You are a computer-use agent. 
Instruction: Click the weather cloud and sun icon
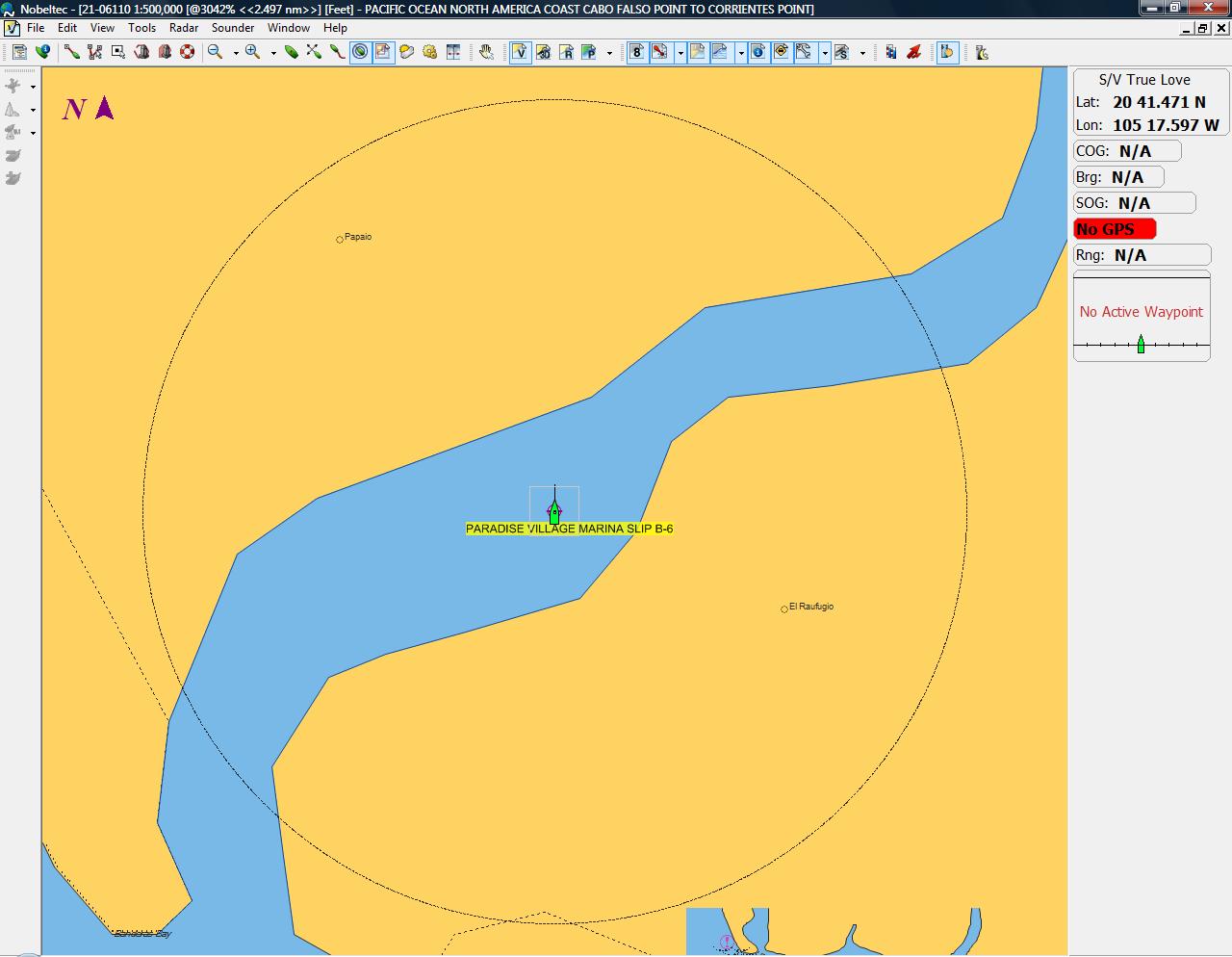click(x=406, y=52)
